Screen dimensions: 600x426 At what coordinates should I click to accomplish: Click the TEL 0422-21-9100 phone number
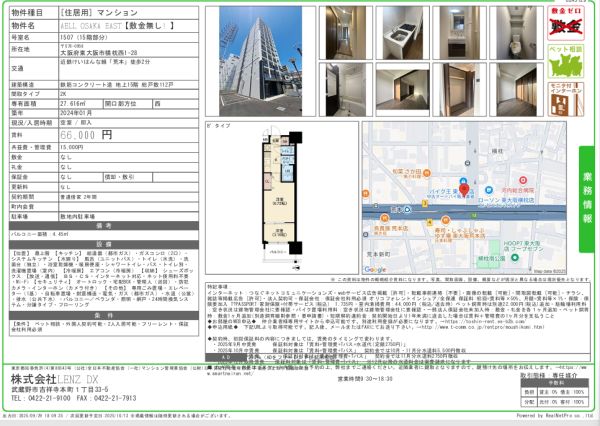pyautogui.click(x=41, y=398)
